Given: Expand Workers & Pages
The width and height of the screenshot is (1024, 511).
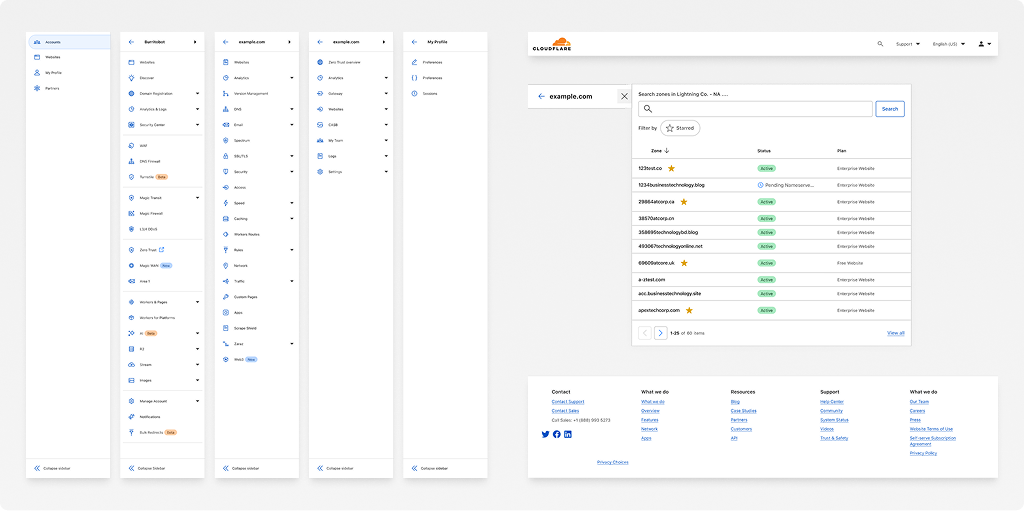Looking at the screenshot, I should (x=197, y=302).
